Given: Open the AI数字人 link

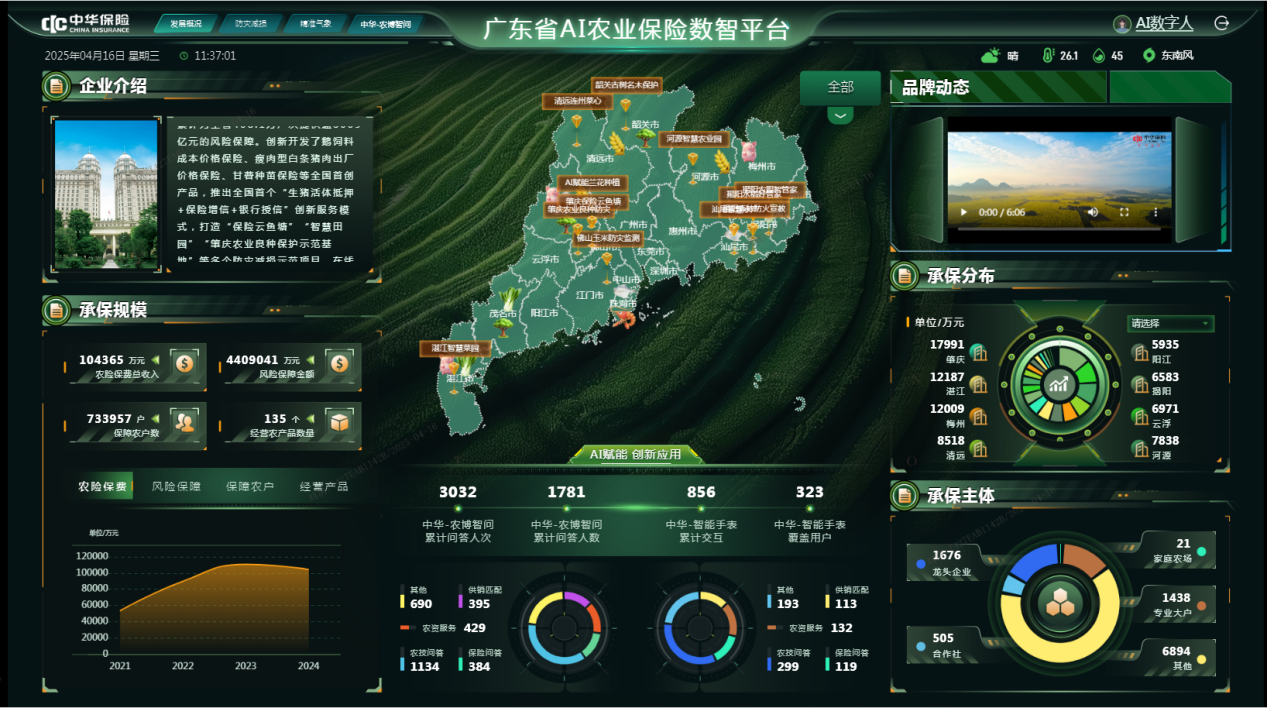Looking at the screenshot, I should click(x=1164, y=24).
